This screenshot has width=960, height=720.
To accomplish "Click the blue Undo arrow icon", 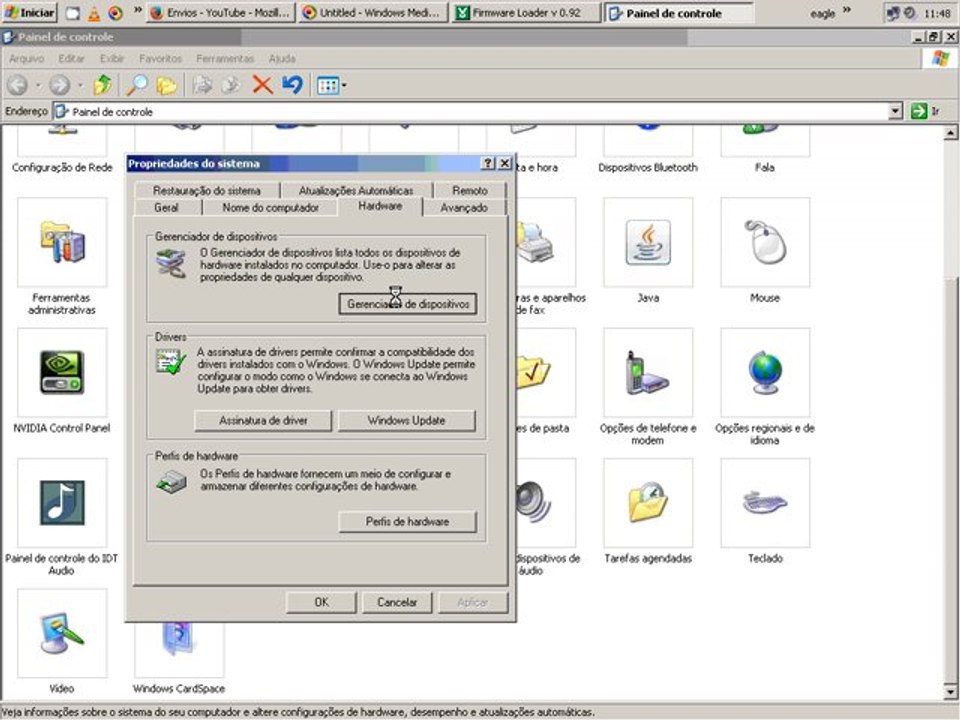I will (293, 85).
